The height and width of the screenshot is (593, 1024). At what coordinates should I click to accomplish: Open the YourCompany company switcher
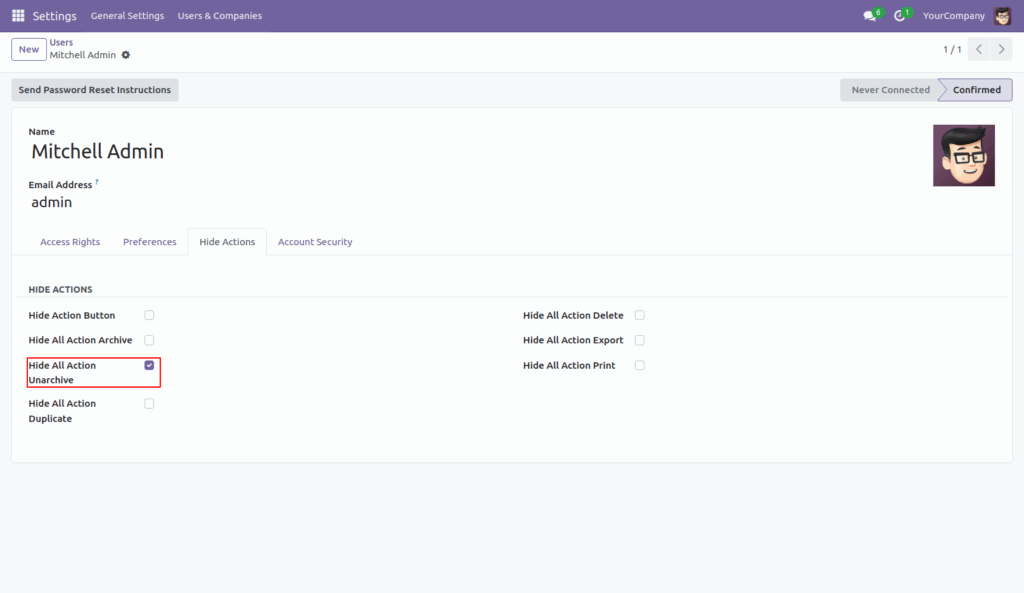[x=953, y=15]
